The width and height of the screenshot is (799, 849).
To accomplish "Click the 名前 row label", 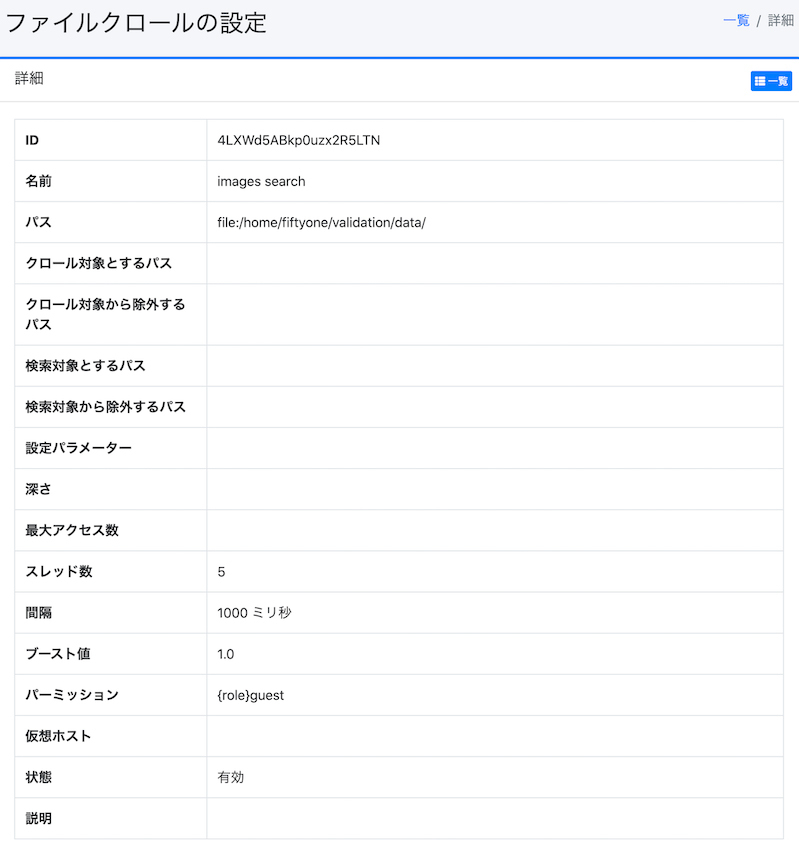I will point(38,181).
